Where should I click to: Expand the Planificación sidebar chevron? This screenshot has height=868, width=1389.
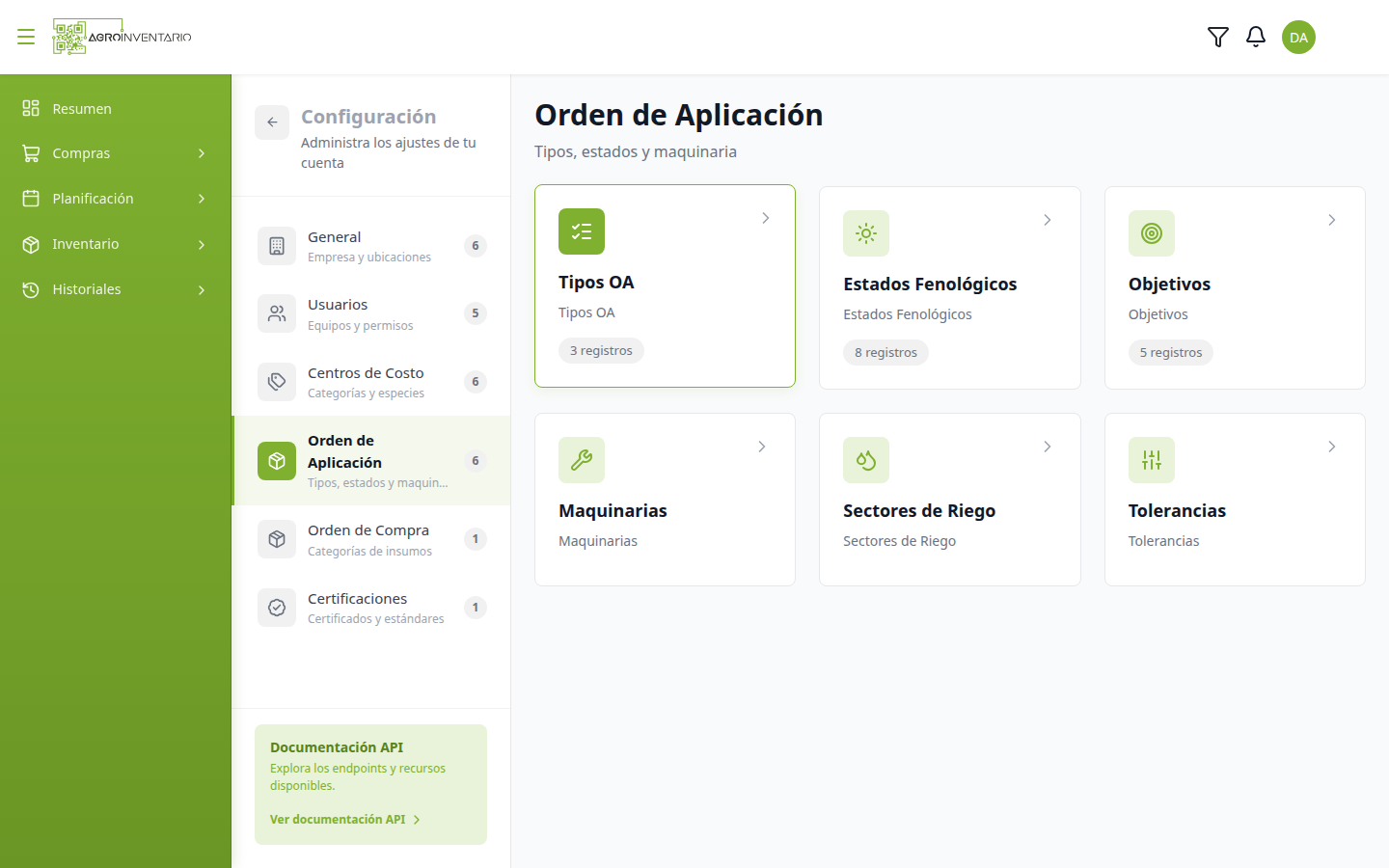(202, 199)
